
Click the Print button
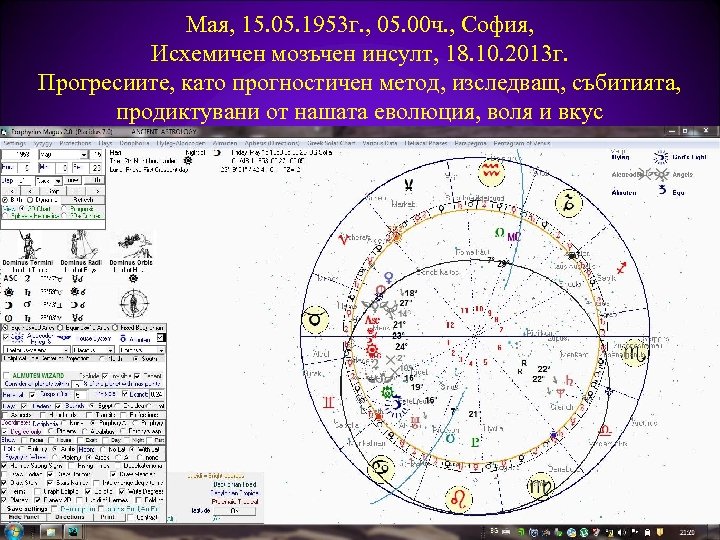pos(108,517)
